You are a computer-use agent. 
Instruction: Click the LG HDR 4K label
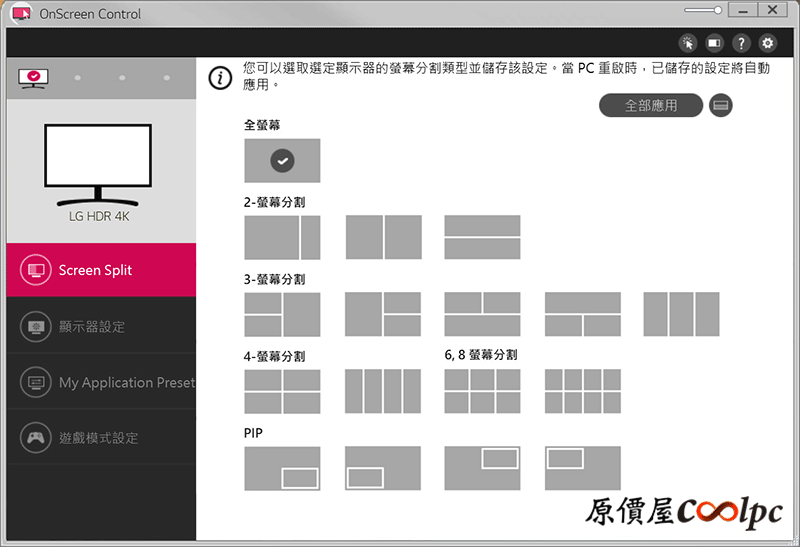[x=99, y=216]
